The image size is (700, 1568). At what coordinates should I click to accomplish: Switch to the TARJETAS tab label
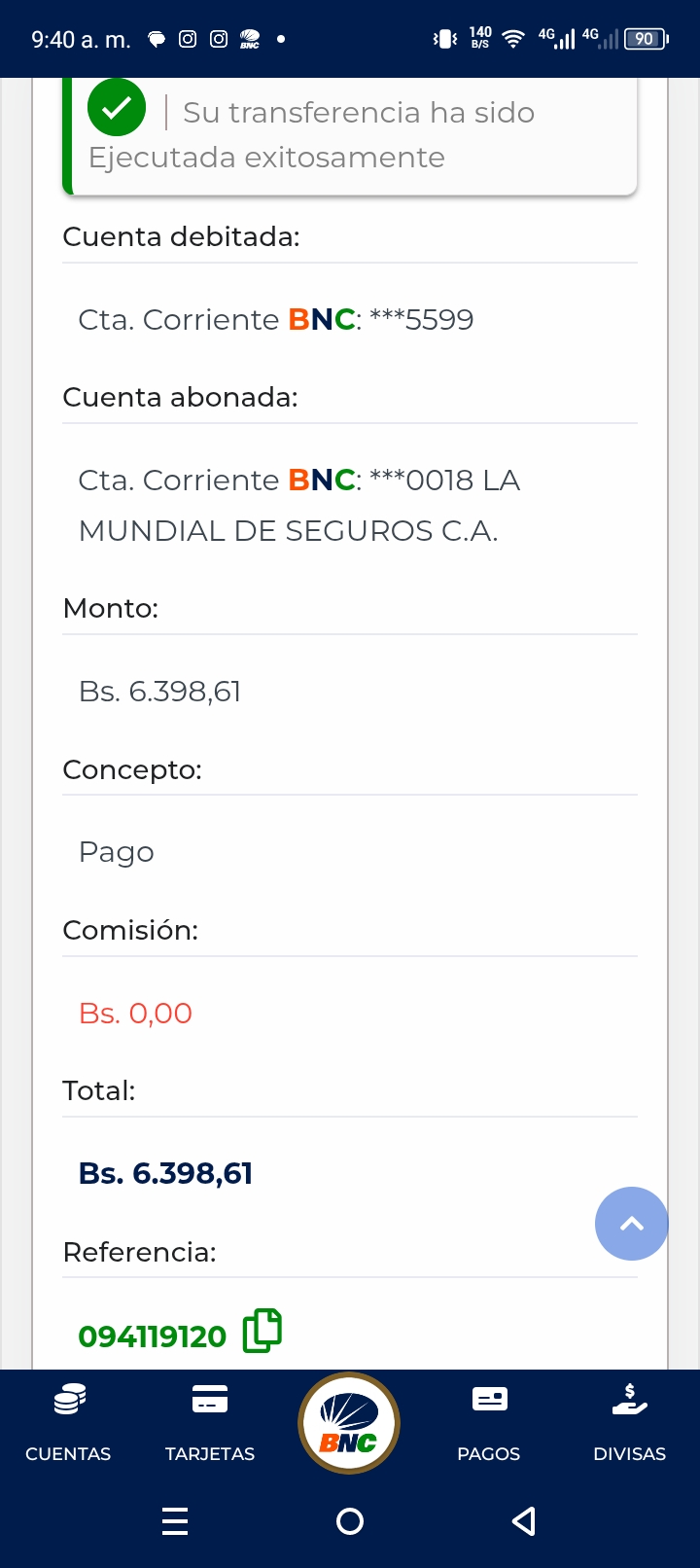[210, 1453]
